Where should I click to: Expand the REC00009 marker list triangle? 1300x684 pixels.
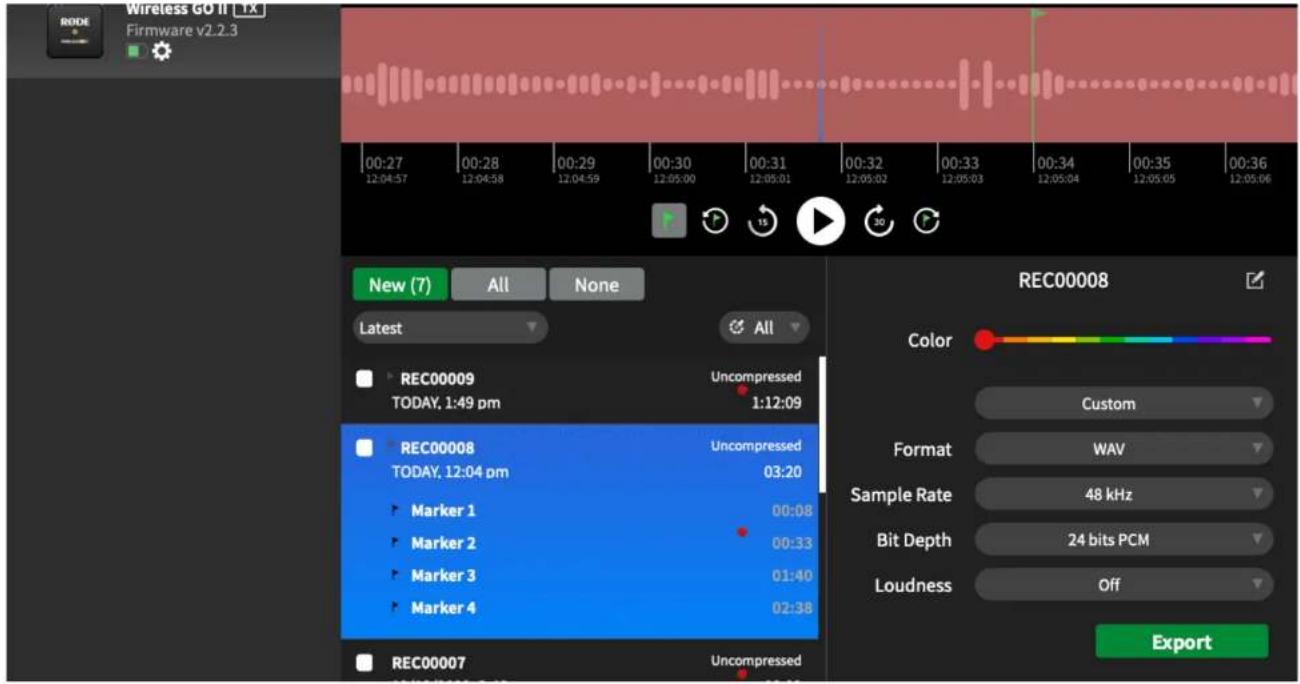[389, 377]
